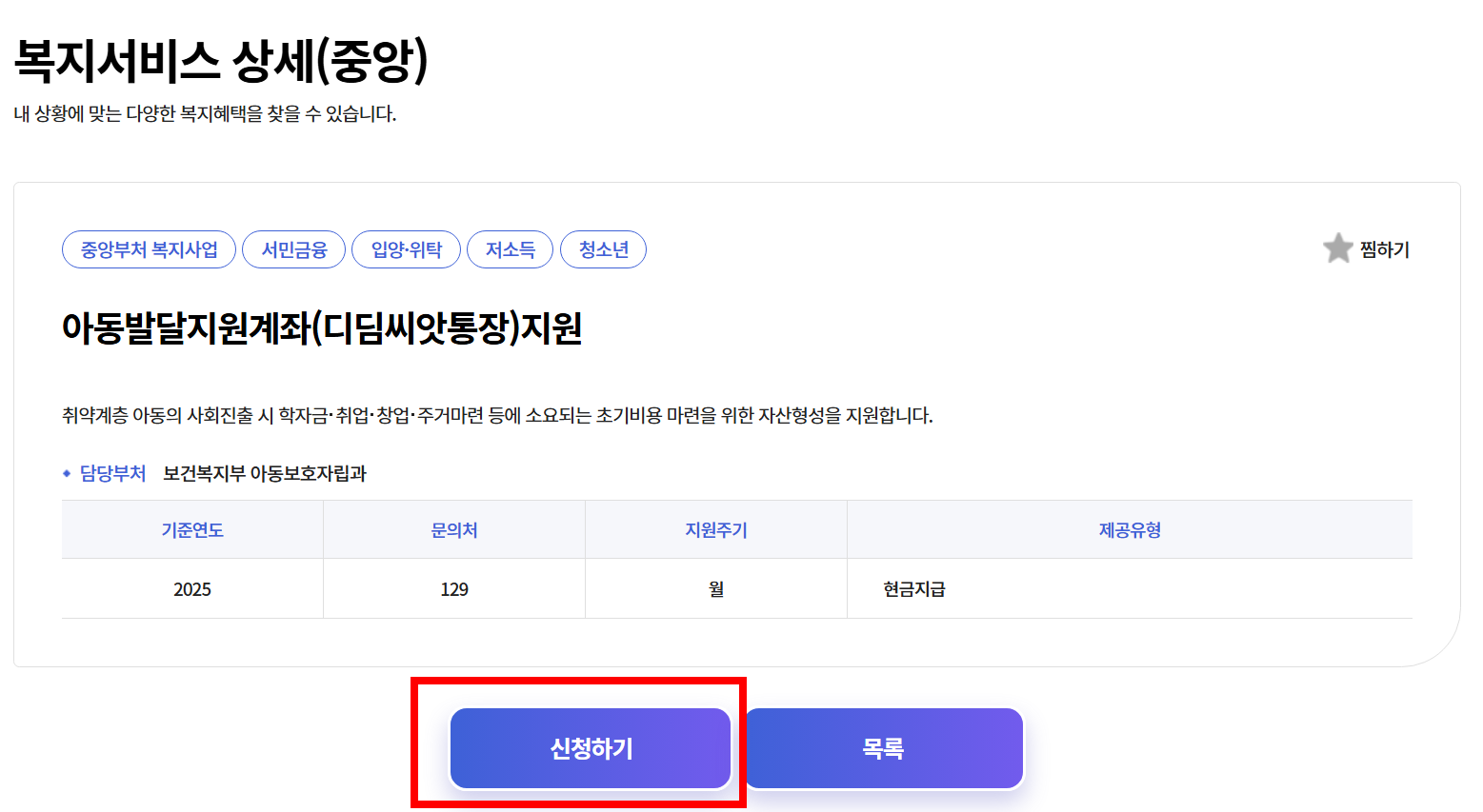Click the 목록 list button
Viewport: 1483px width, 812px height.
click(884, 748)
